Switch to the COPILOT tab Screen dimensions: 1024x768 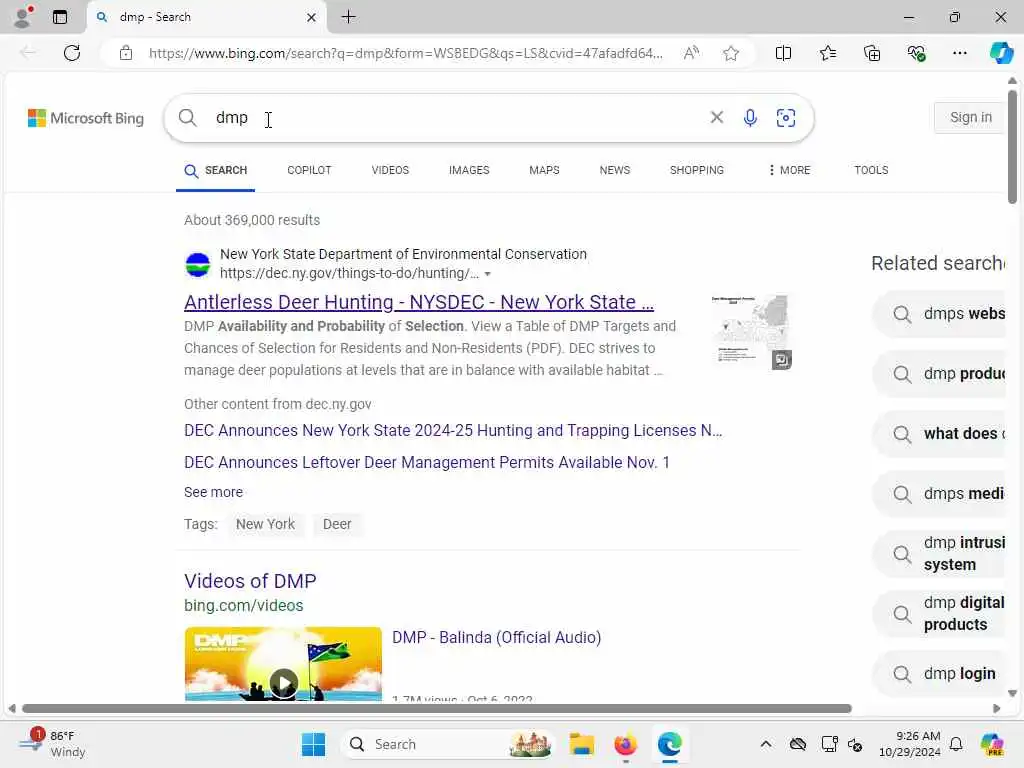pyautogui.click(x=309, y=170)
